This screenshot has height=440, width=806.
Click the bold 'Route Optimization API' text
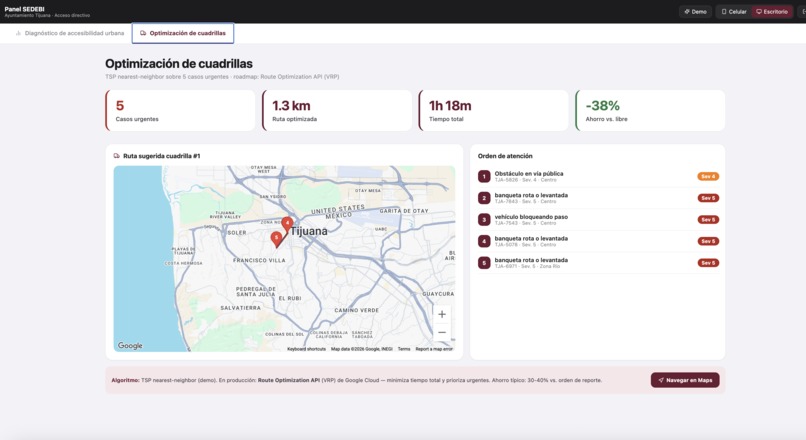click(288, 380)
